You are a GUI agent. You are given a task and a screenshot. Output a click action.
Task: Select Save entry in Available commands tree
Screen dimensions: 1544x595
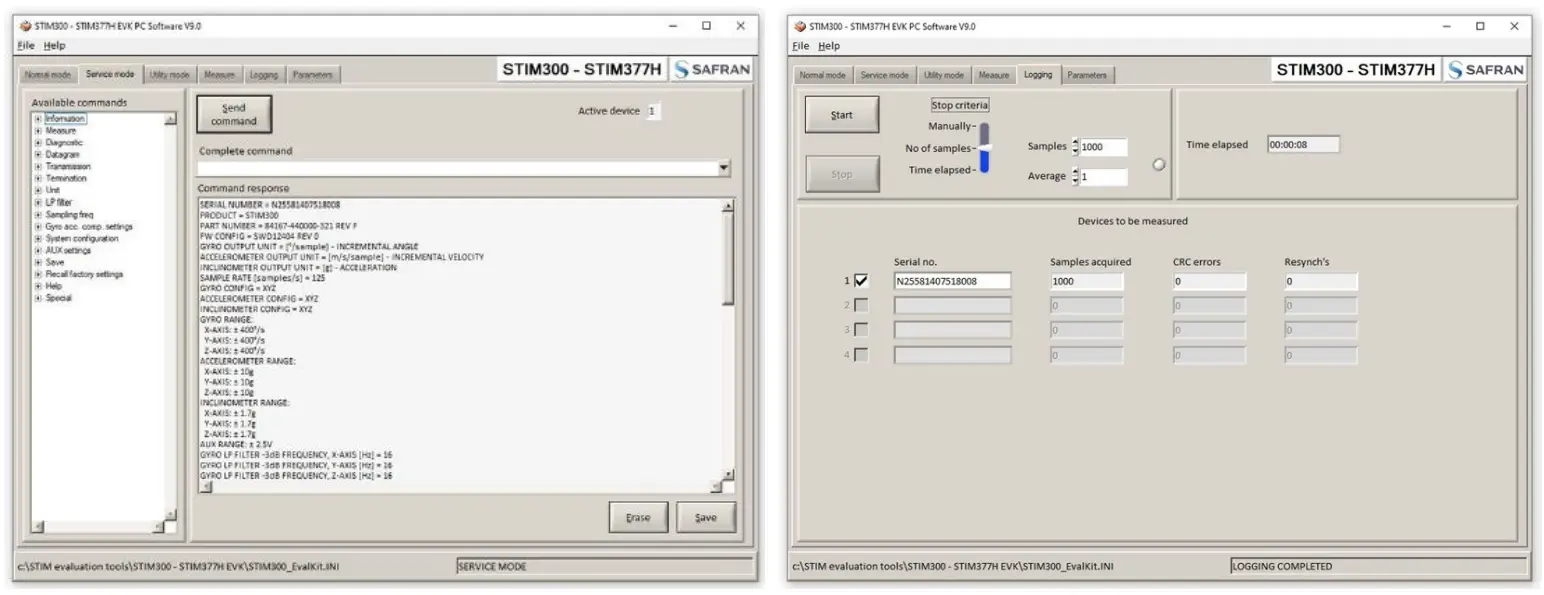coord(55,262)
